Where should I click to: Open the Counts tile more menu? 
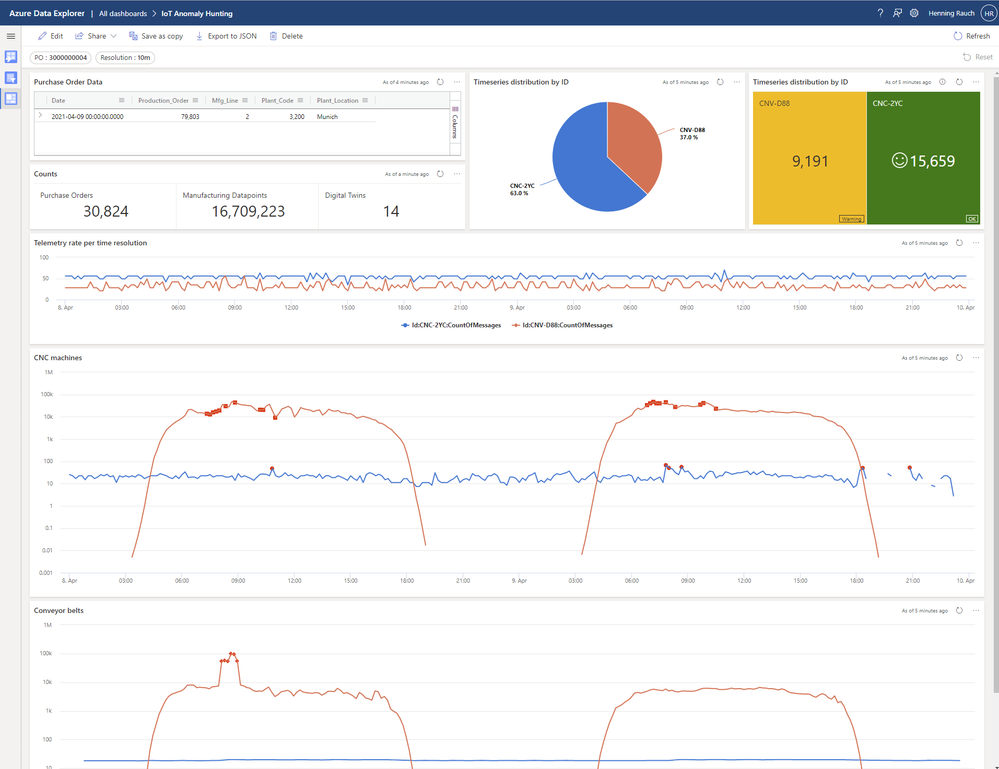coord(457,174)
